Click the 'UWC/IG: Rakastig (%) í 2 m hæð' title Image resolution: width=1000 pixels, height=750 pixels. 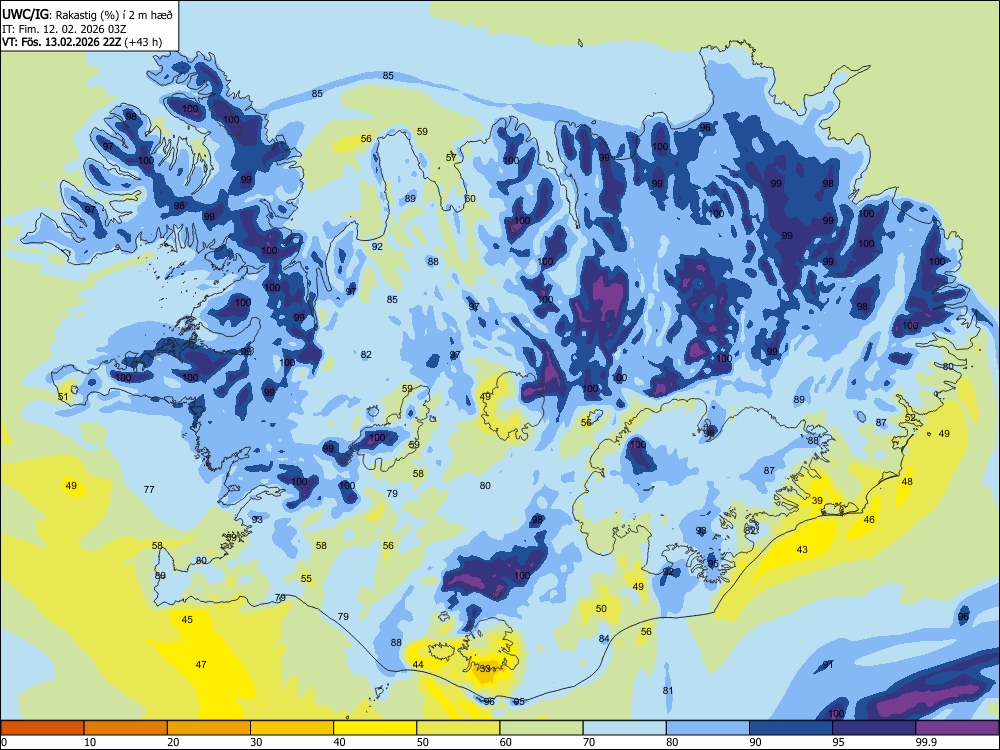pyautogui.click(x=87, y=14)
